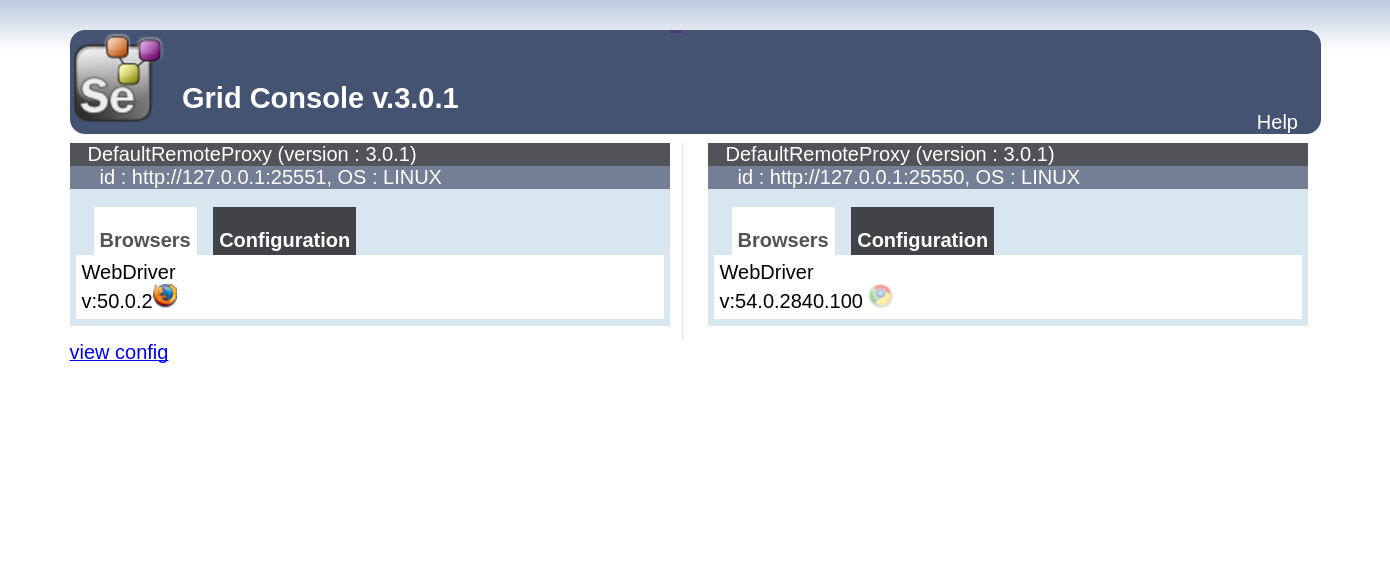Click id text http://127.0.0.1:25550, OS : LINUX
This screenshot has height=574, width=1390.
[x=909, y=177]
